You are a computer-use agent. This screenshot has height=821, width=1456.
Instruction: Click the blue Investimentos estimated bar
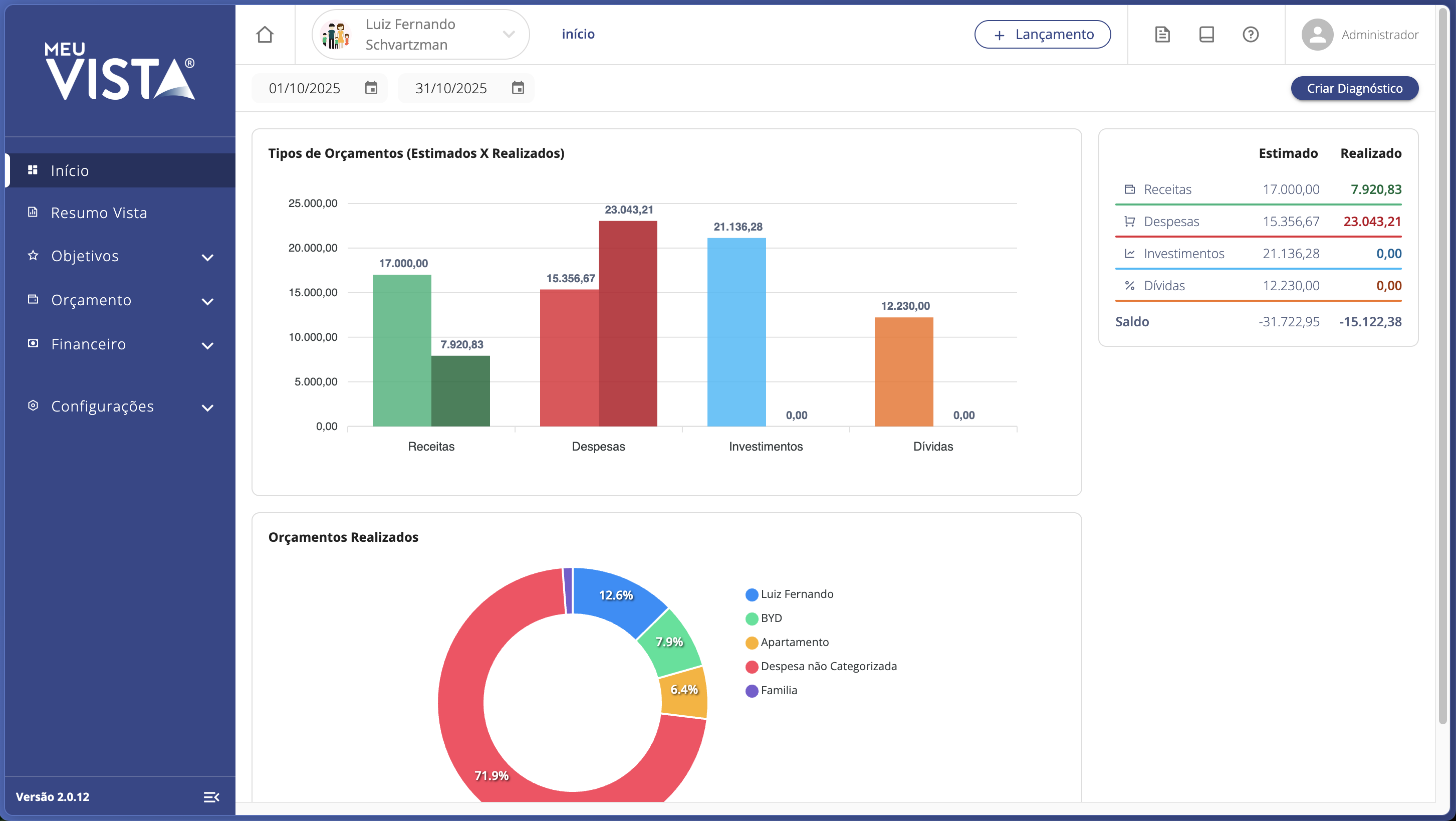pyautogui.click(x=737, y=332)
